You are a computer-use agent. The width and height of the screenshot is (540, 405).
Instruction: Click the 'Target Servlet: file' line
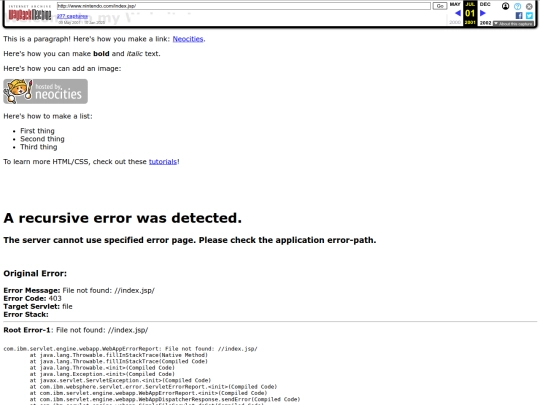click(x=38, y=307)
